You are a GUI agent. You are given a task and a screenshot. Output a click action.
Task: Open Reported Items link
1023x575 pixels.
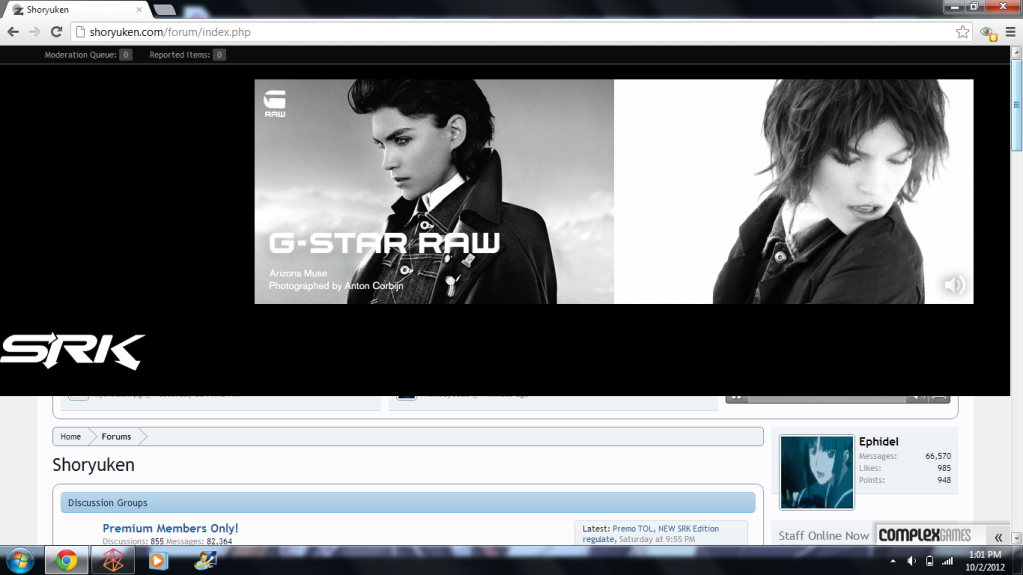coord(187,55)
